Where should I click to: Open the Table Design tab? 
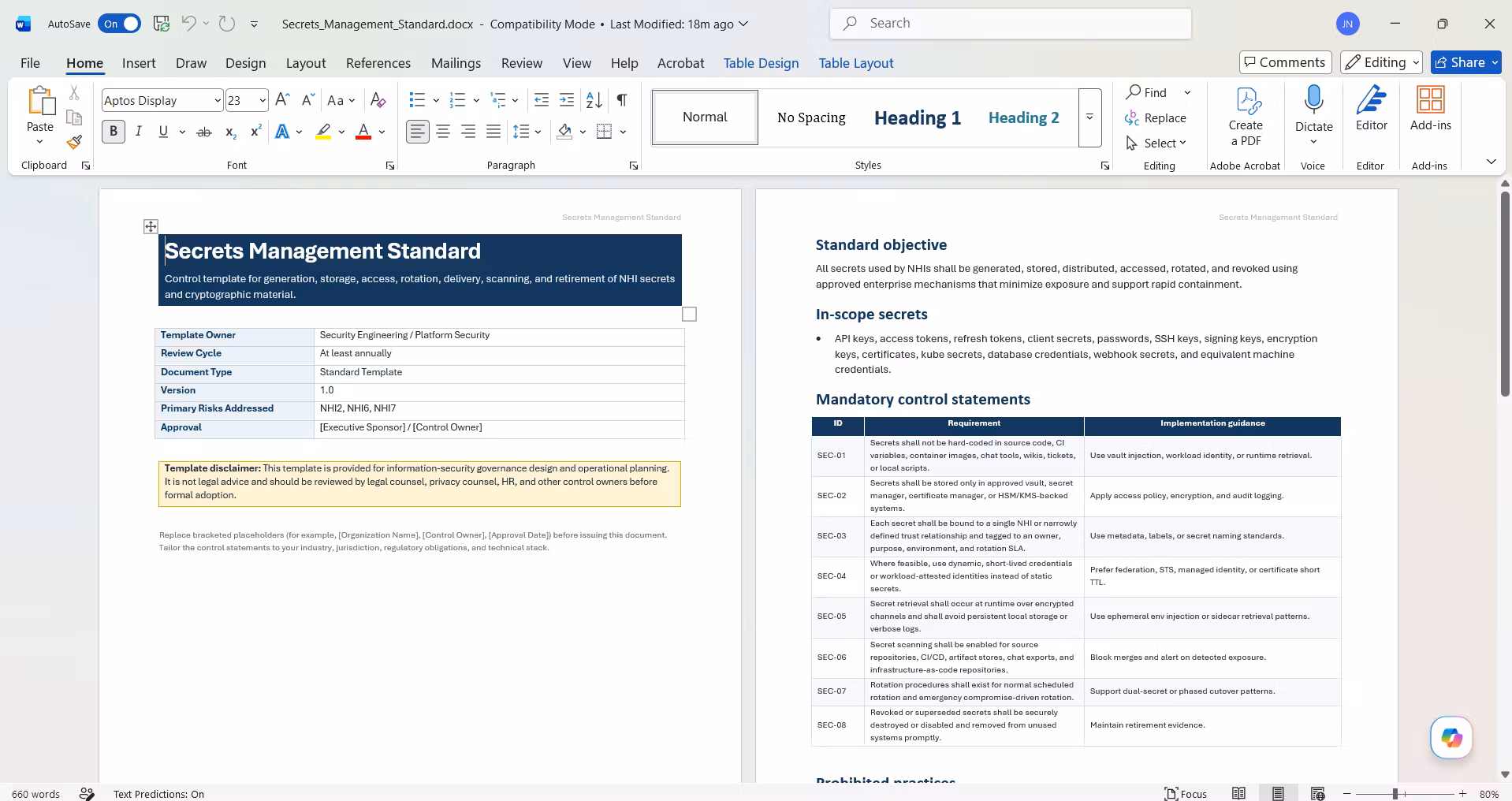point(761,63)
